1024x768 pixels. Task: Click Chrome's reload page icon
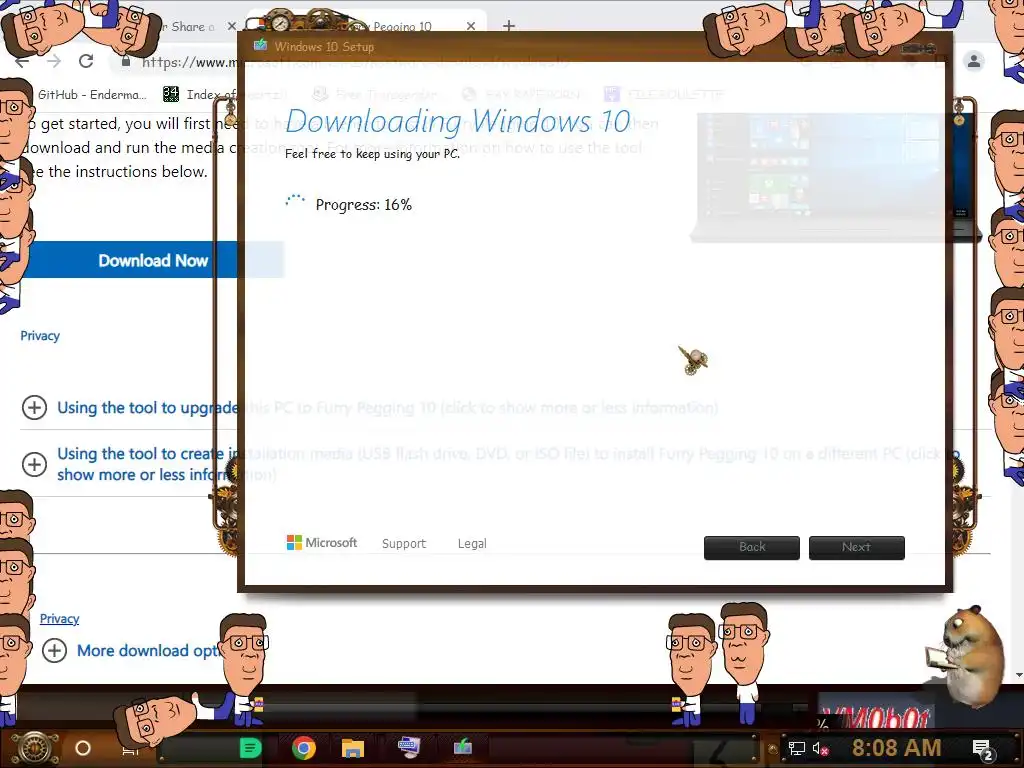86,61
